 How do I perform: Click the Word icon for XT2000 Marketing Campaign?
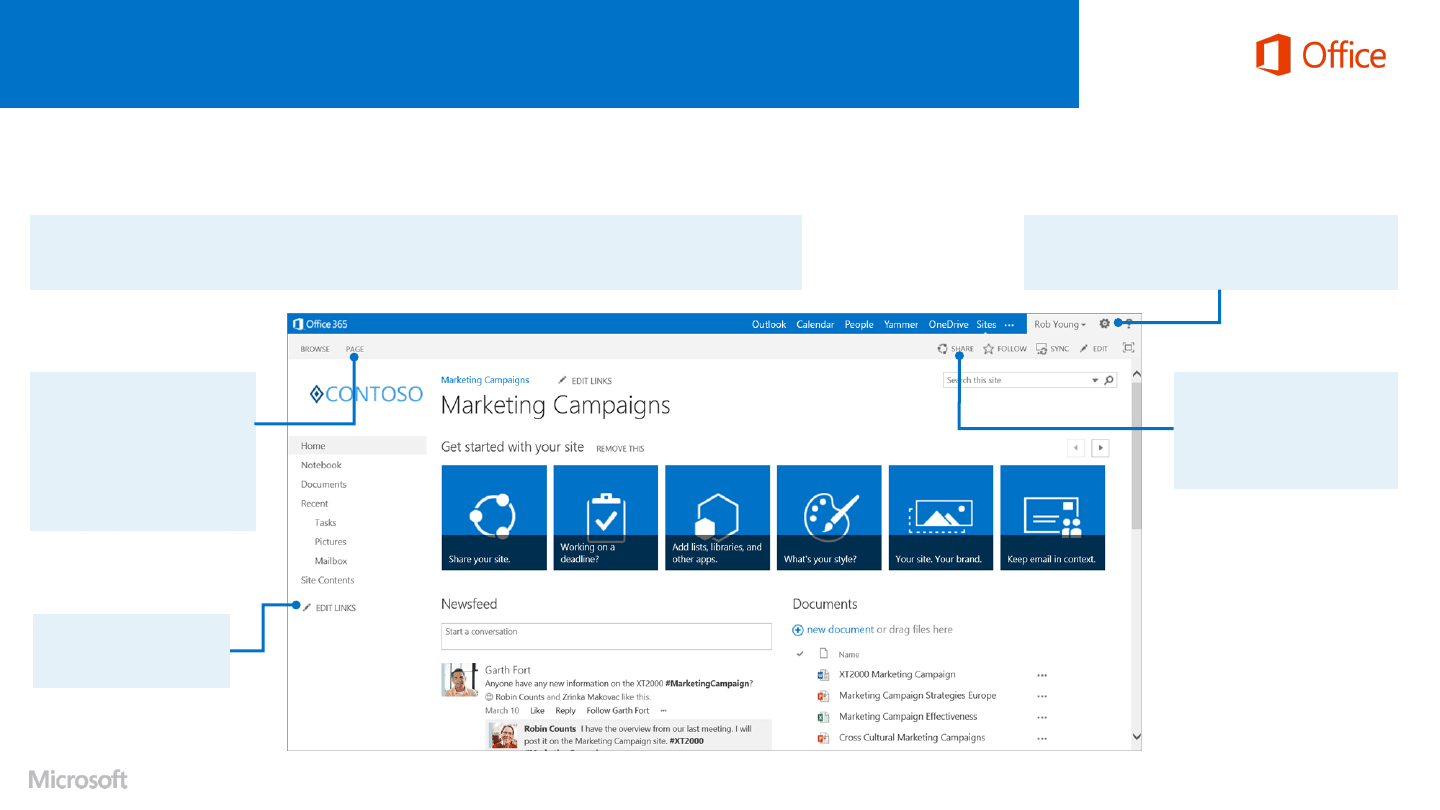pyautogui.click(x=823, y=675)
